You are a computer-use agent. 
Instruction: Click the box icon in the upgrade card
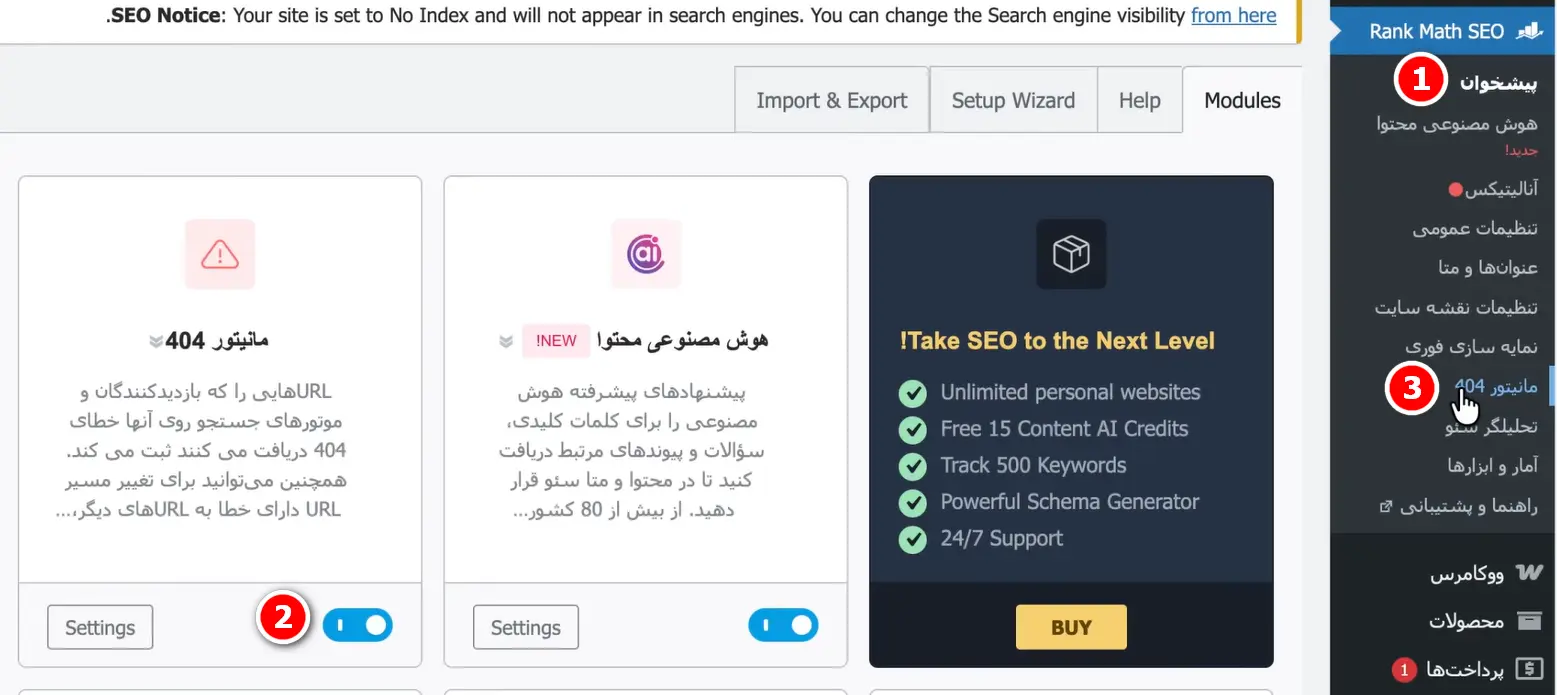pos(1071,255)
